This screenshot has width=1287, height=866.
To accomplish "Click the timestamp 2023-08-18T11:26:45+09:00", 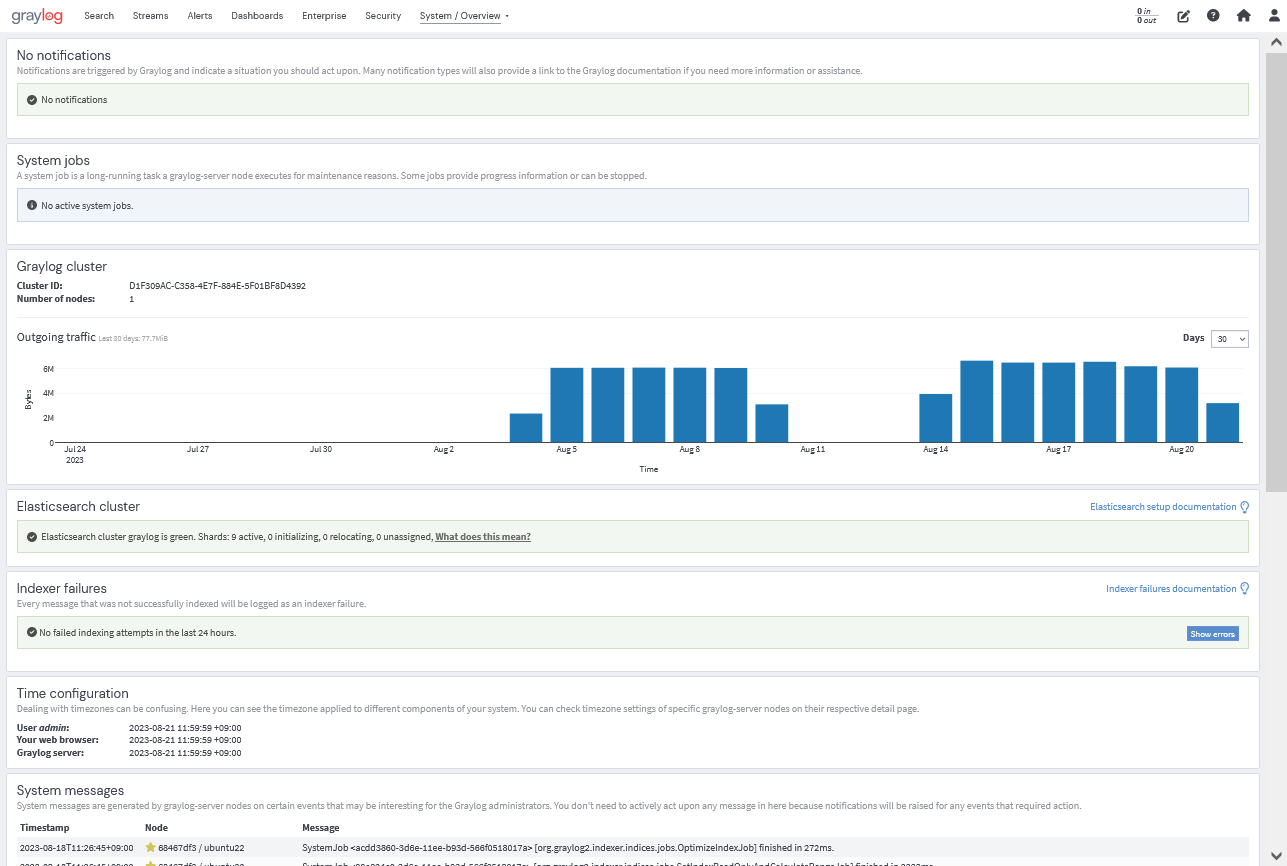I will tap(77, 847).
